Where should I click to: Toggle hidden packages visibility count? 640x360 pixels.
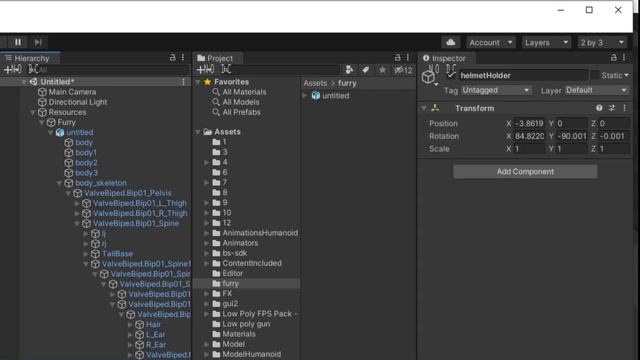point(403,70)
